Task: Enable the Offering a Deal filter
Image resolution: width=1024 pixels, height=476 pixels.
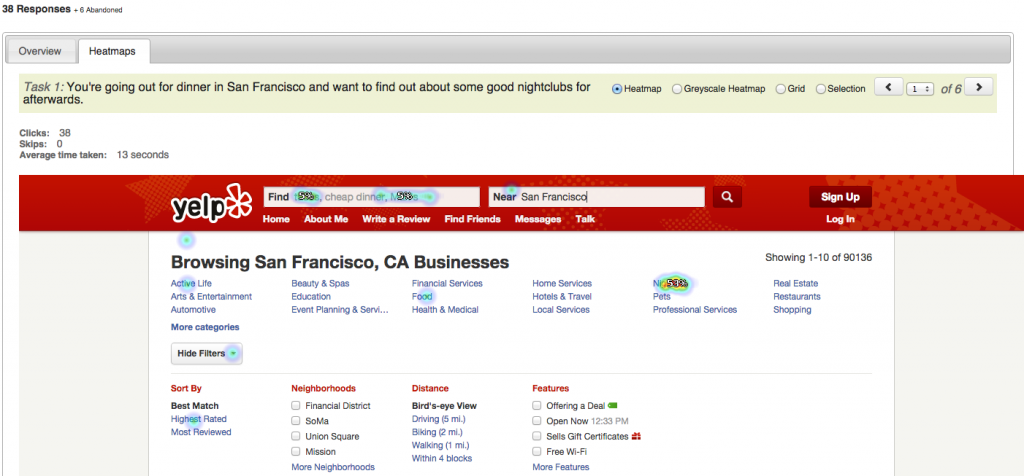Action: 537,405
